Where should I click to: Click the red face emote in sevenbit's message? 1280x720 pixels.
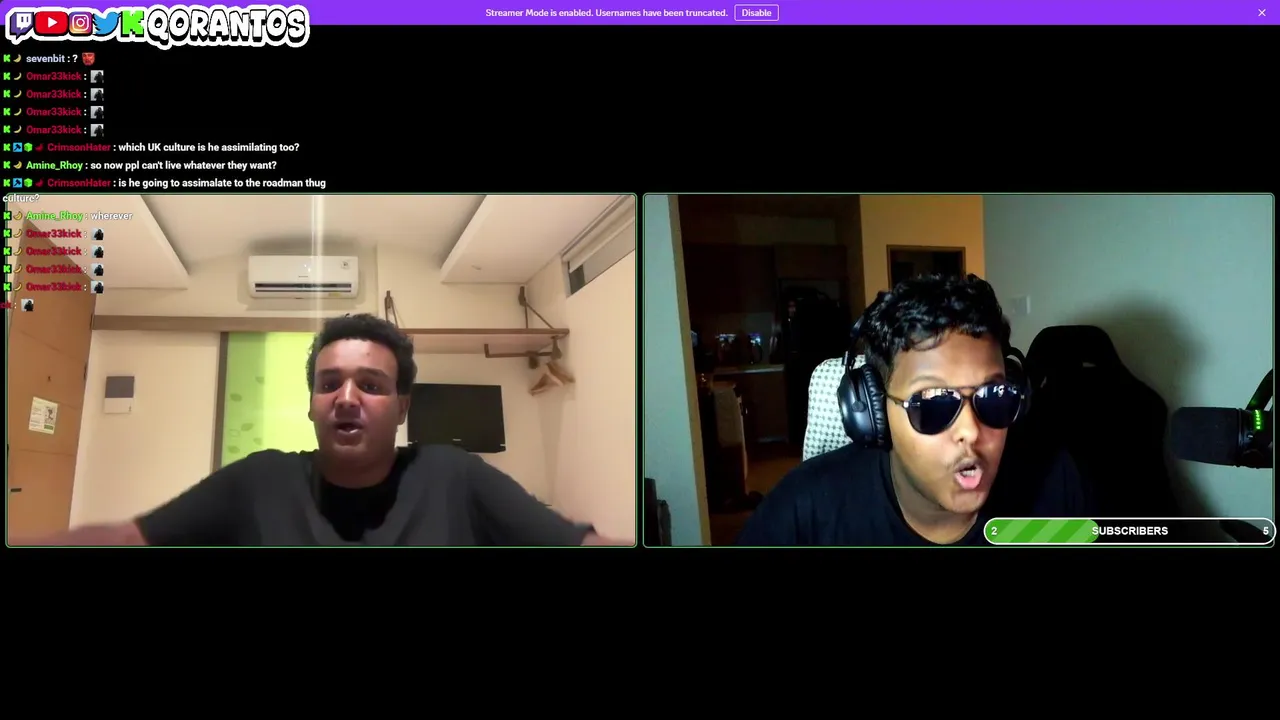88,59
